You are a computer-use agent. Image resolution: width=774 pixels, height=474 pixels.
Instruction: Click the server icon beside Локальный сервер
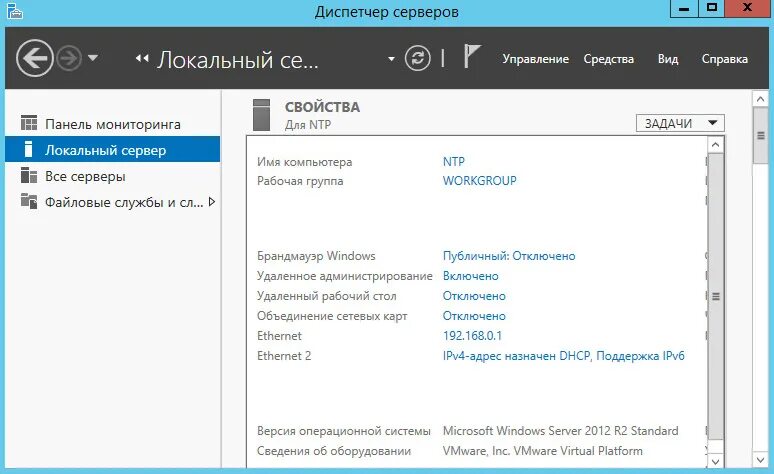pyautogui.click(x=29, y=149)
